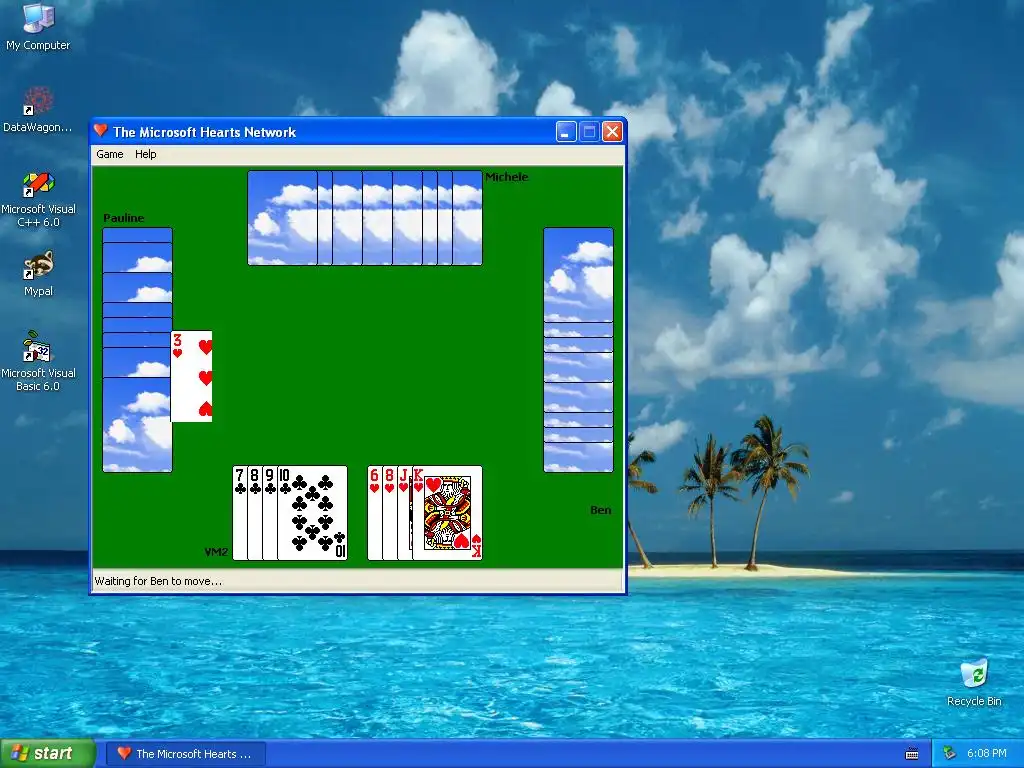Click the Michele player name
Image resolution: width=1024 pixels, height=768 pixels.
tap(507, 177)
